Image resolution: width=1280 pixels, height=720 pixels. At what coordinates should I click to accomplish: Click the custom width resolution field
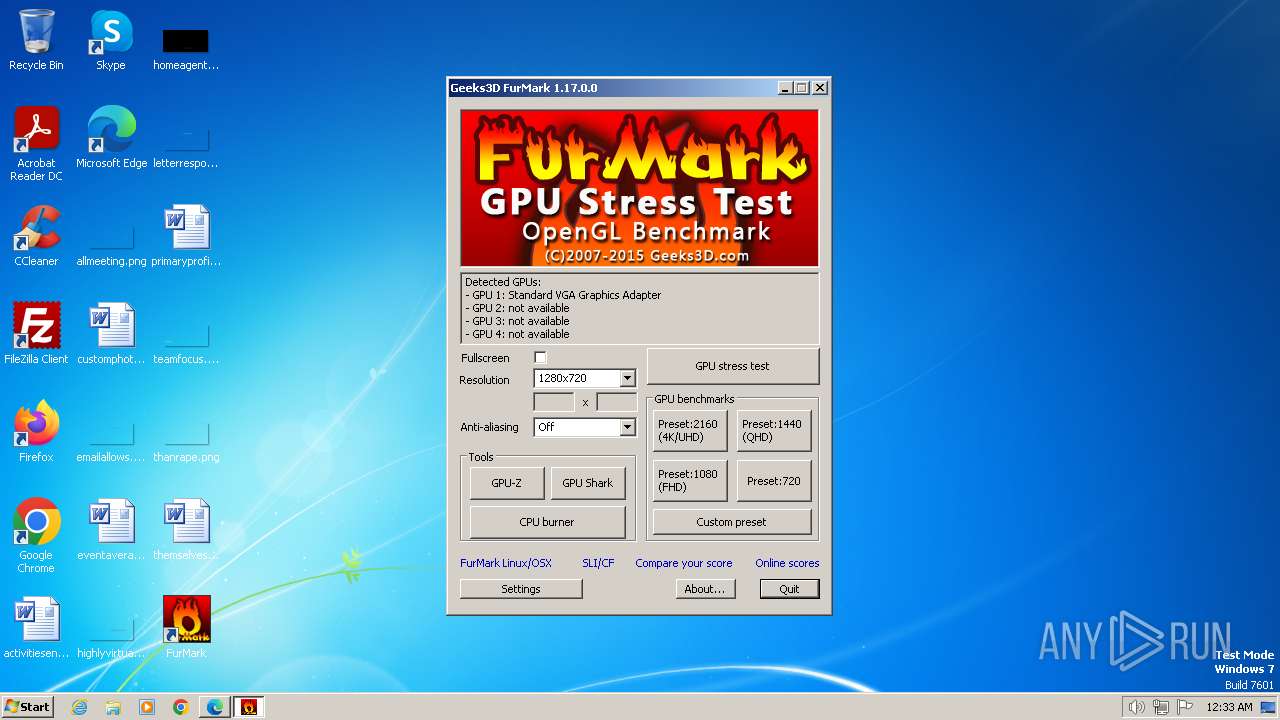pyautogui.click(x=554, y=402)
